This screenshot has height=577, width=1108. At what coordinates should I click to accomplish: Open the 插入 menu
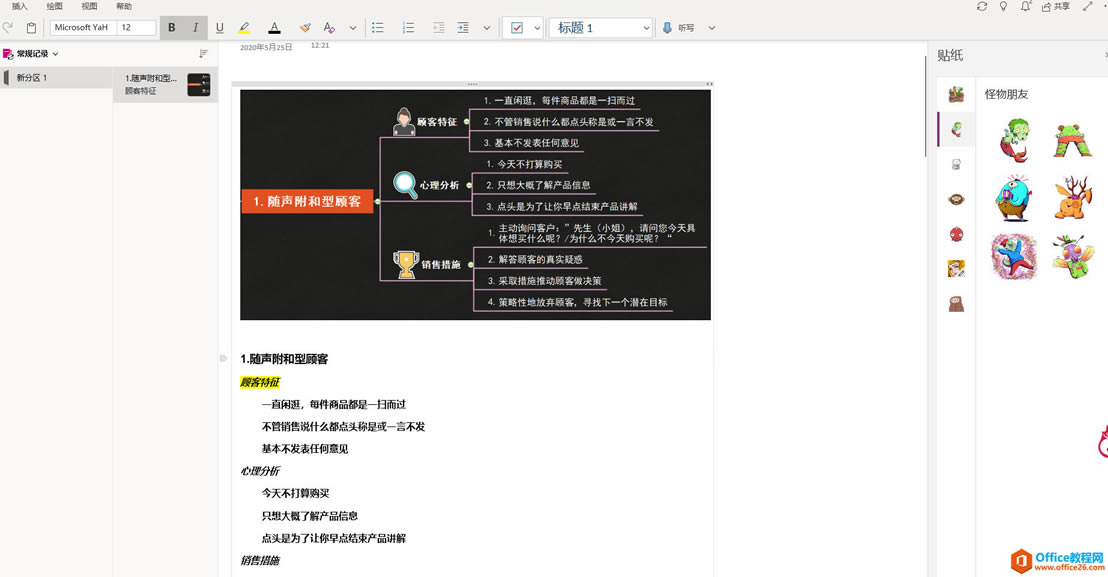19,6
